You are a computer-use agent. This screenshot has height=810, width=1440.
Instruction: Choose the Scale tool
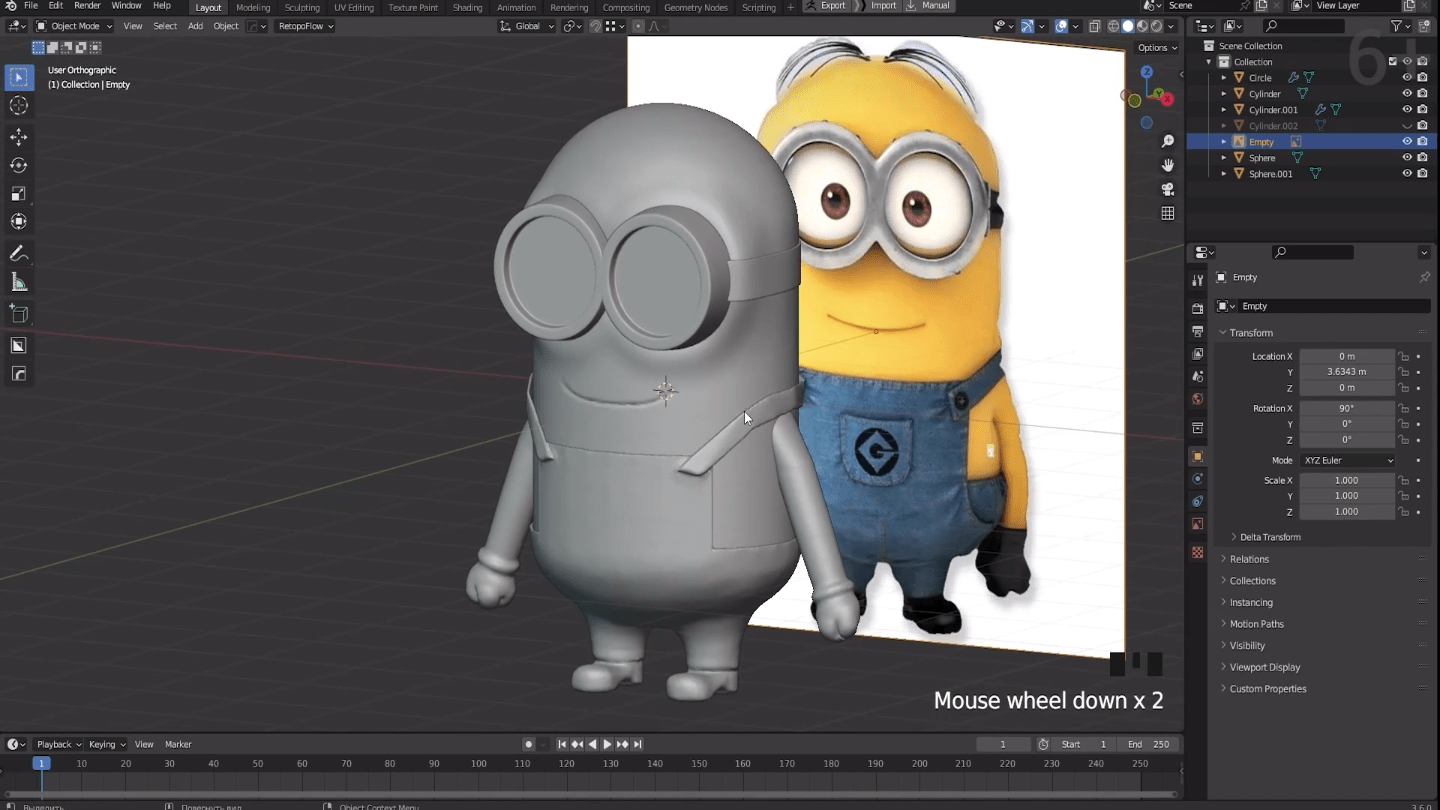(18, 194)
